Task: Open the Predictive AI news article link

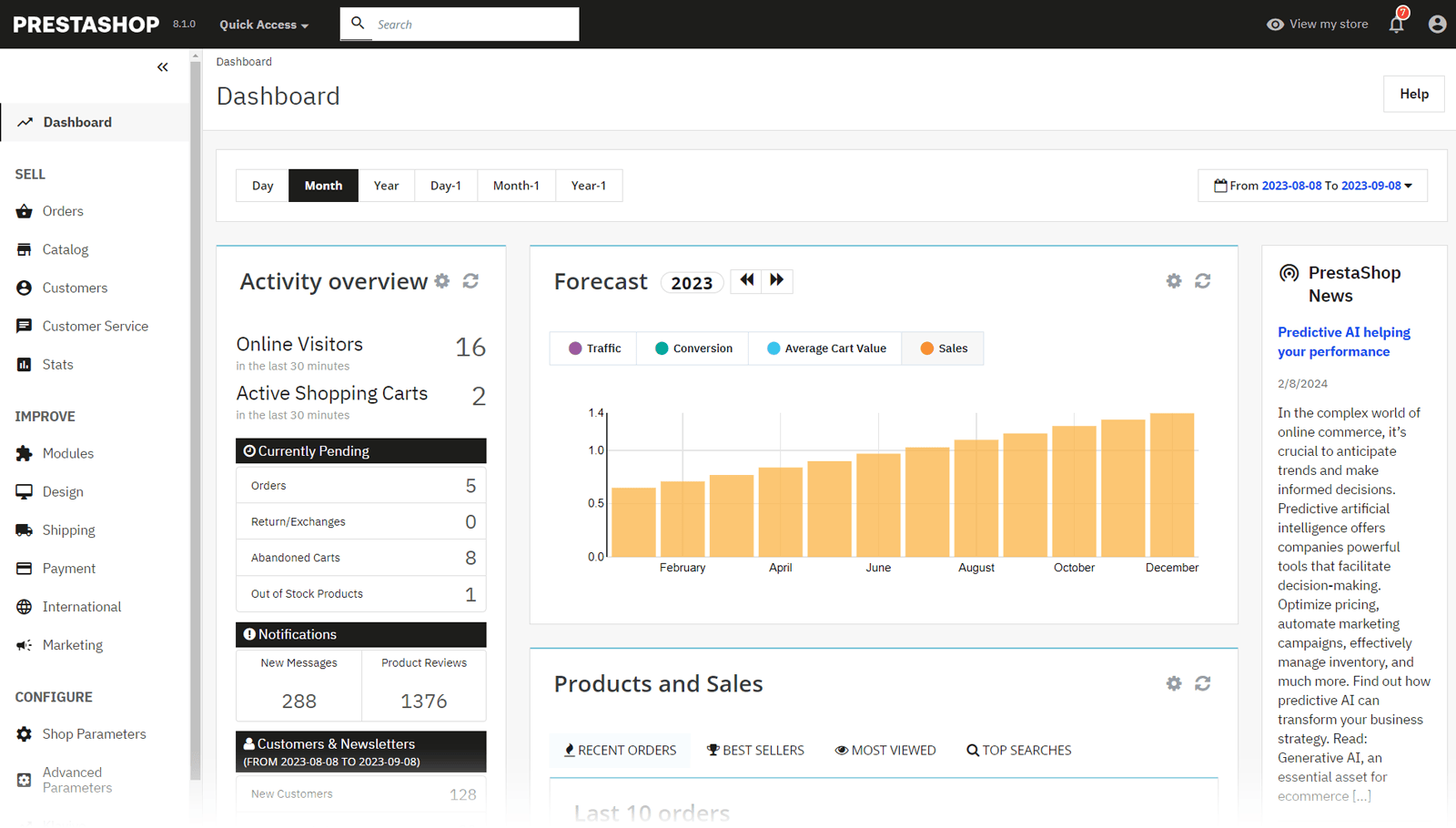Action: pyautogui.click(x=1343, y=341)
